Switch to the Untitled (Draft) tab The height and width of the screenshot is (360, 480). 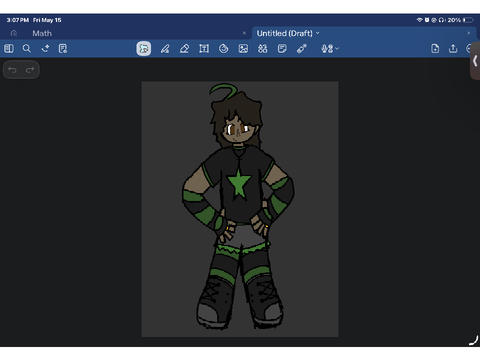click(285, 33)
